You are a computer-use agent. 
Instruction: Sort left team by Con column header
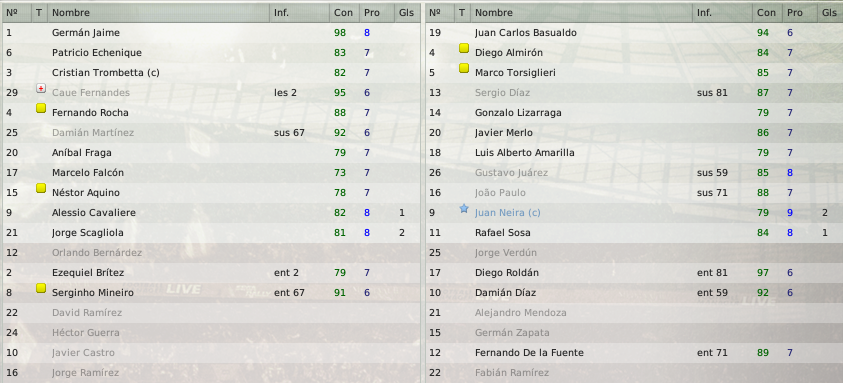click(344, 12)
